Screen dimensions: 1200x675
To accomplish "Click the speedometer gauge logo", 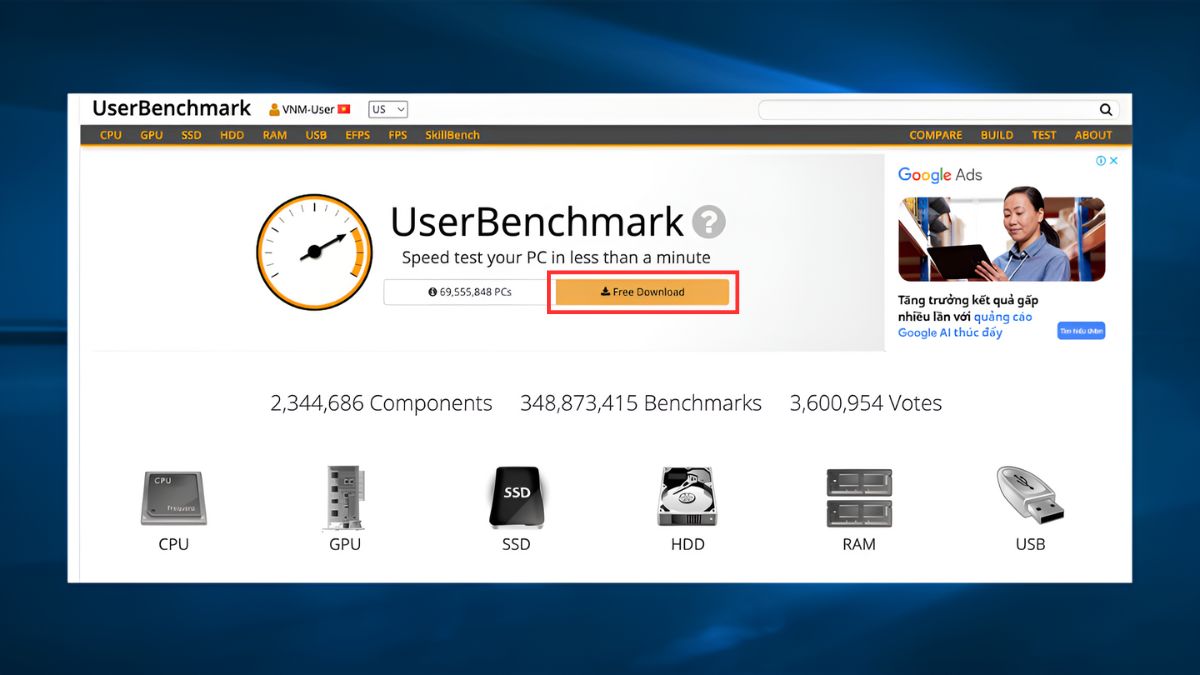I will [x=314, y=252].
